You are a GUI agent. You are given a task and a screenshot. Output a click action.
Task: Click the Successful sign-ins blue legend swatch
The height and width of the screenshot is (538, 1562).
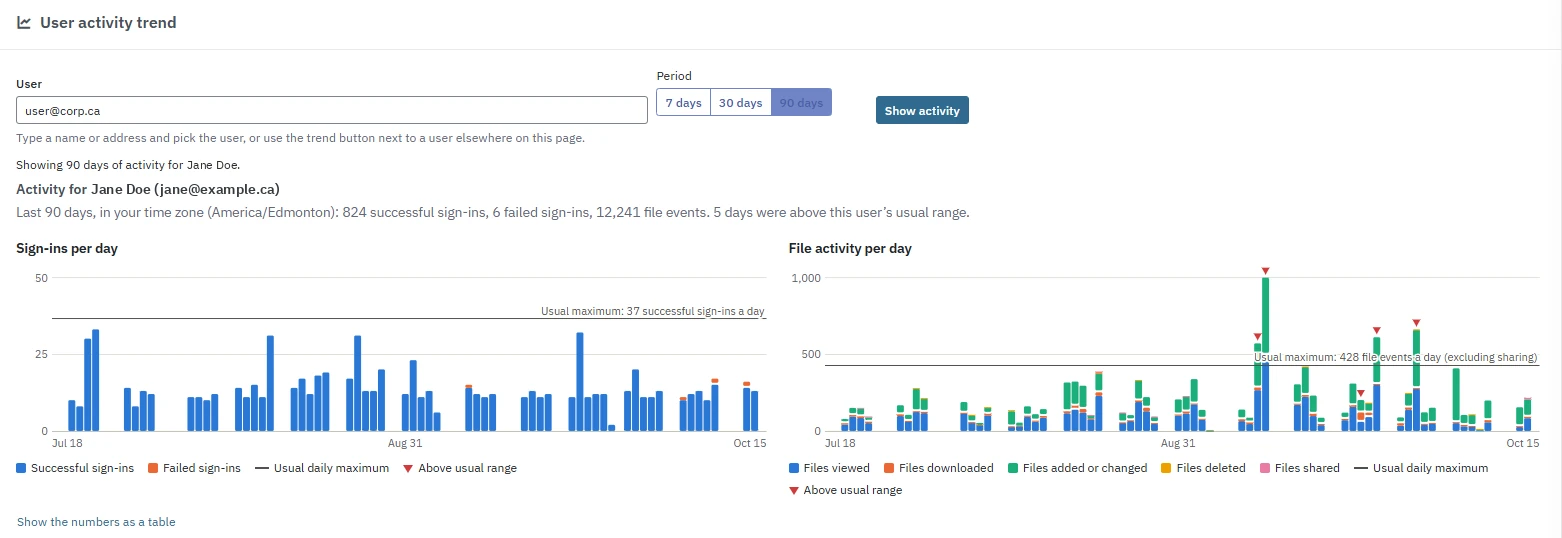[x=22, y=468]
